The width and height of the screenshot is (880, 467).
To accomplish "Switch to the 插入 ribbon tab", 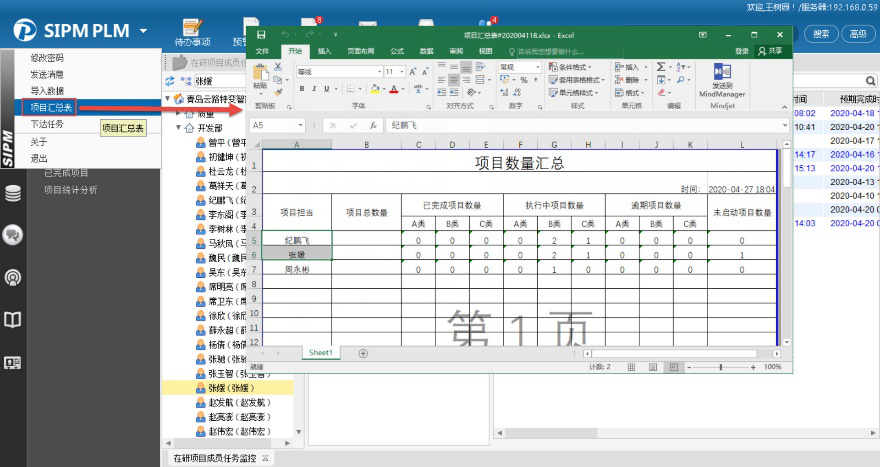I will click(325, 51).
